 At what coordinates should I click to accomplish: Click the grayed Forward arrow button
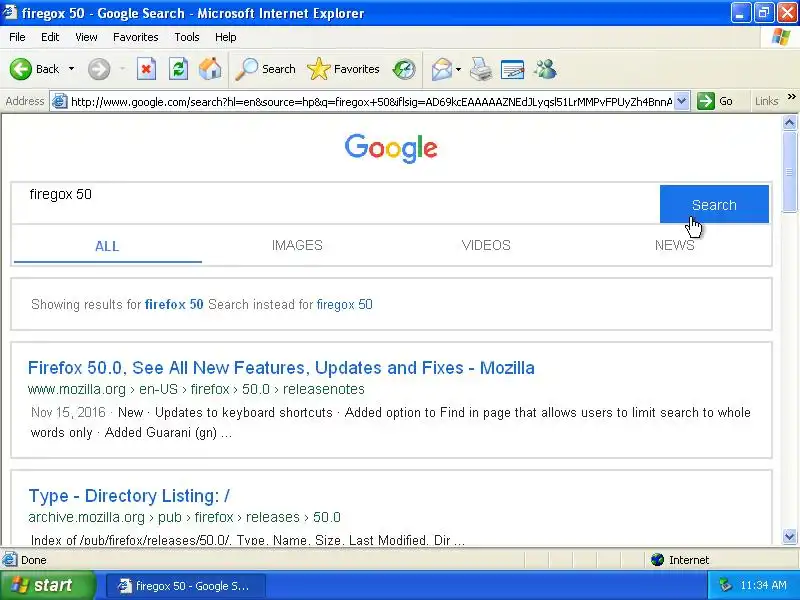click(x=99, y=69)
